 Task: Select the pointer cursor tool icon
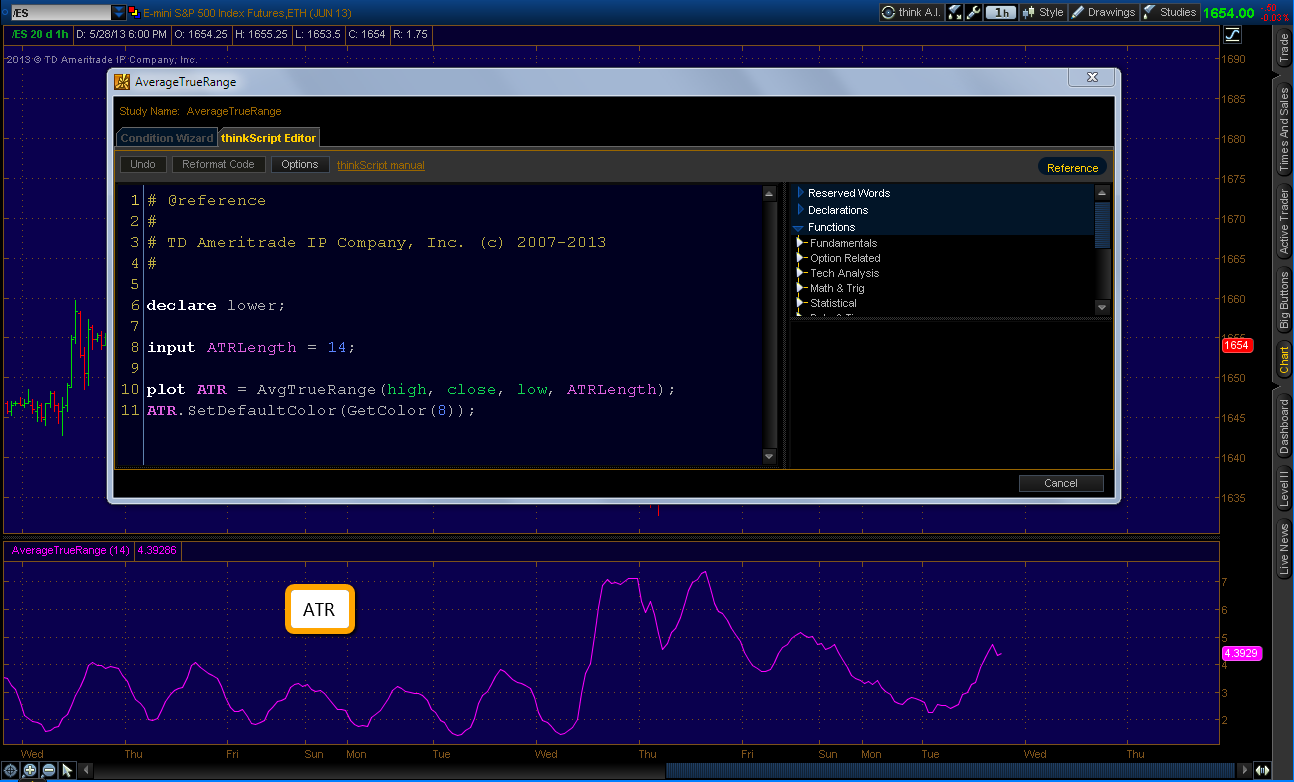tap(68, 770)
